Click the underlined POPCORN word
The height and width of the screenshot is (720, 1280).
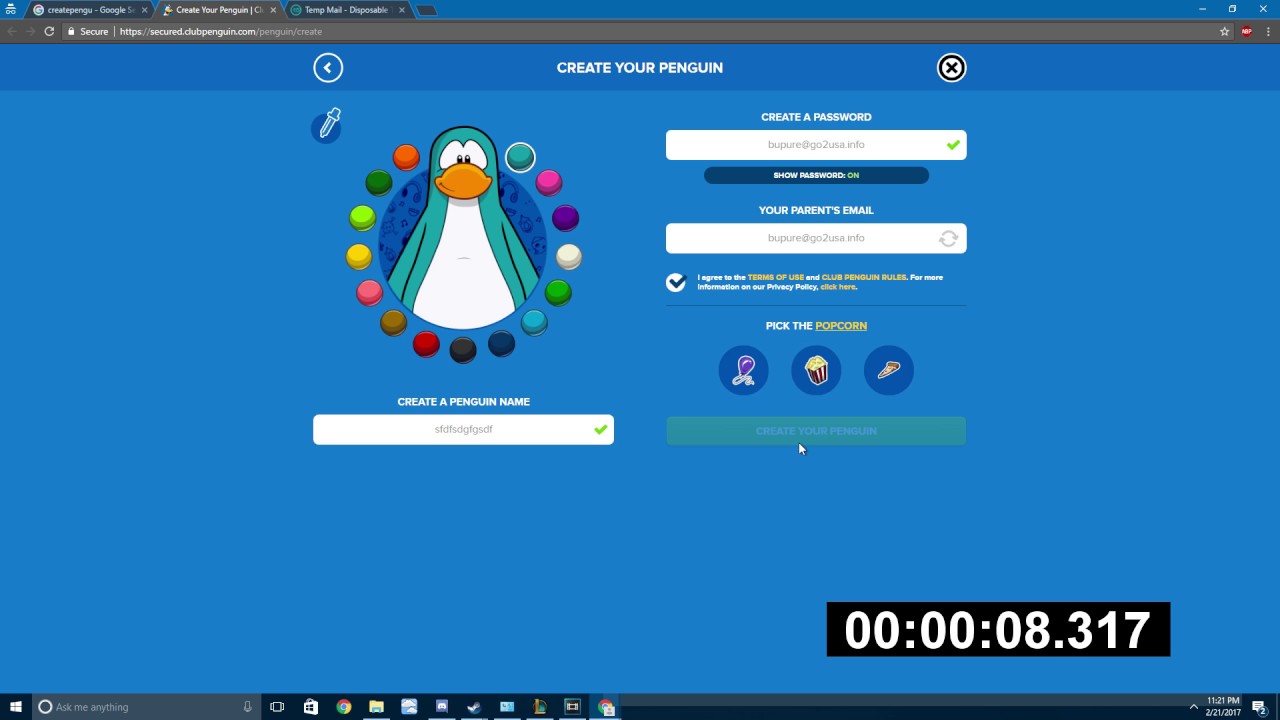tap(841, 326)
